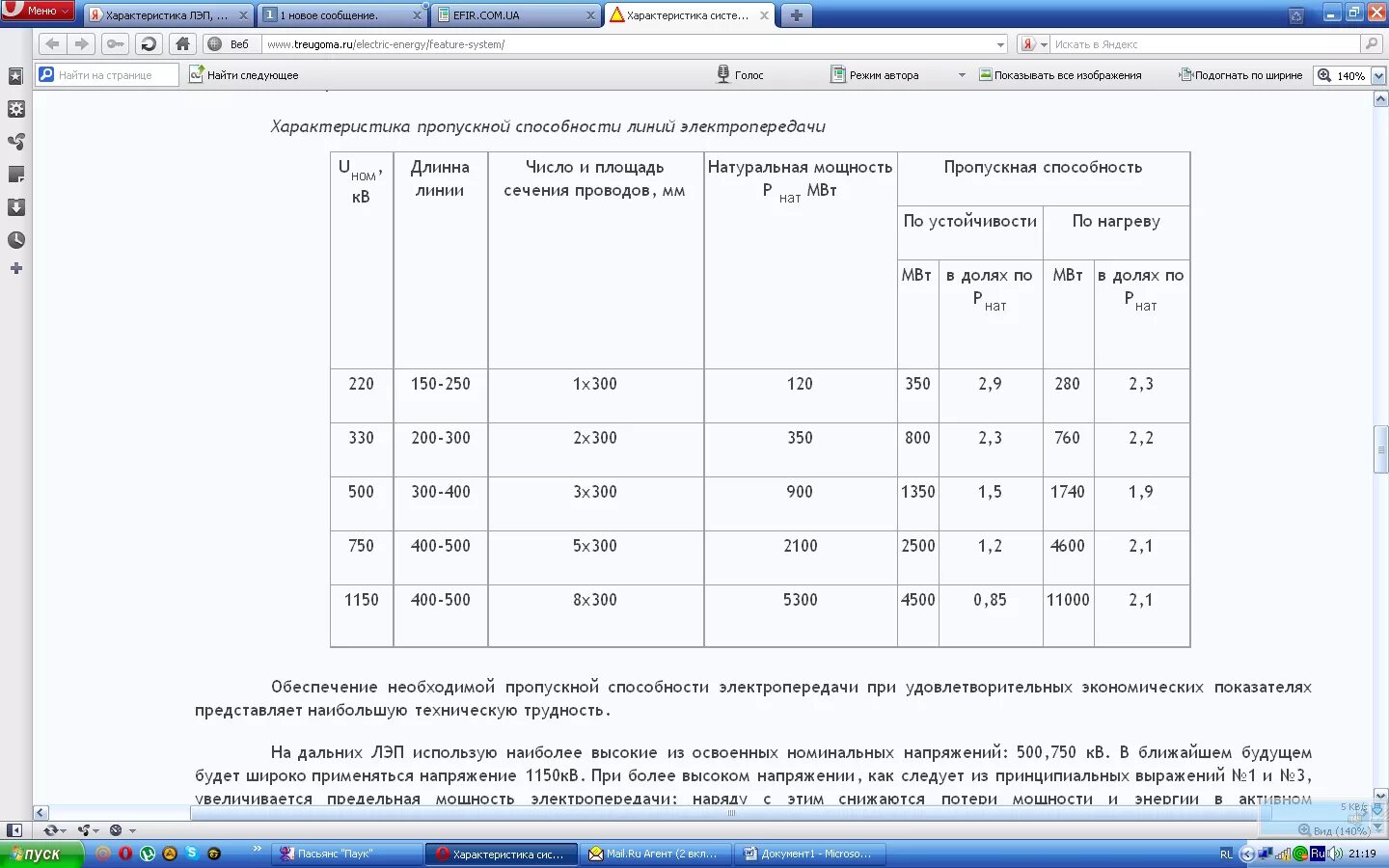Open the Windows пуск start button

pyautogui.click(x=41, y=854)
